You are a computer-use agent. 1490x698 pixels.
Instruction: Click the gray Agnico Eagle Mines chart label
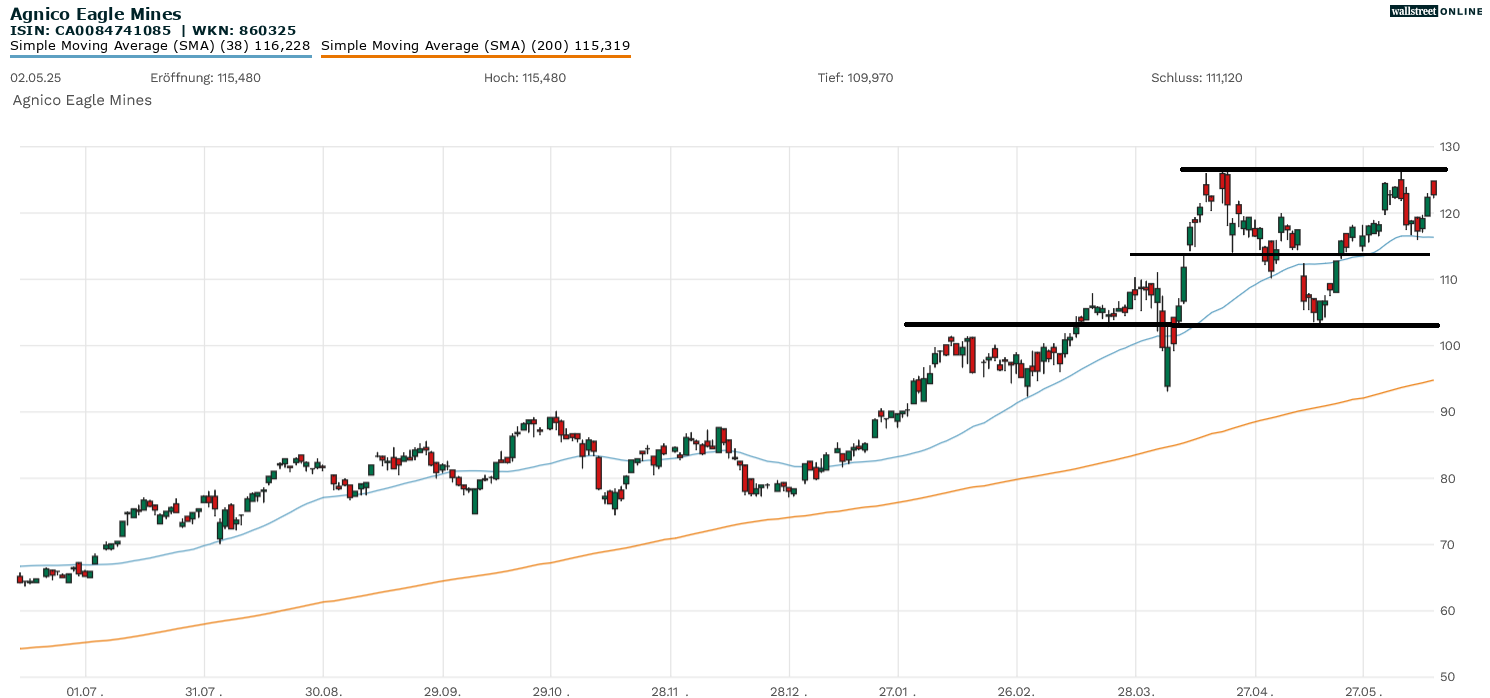(82, 100)
